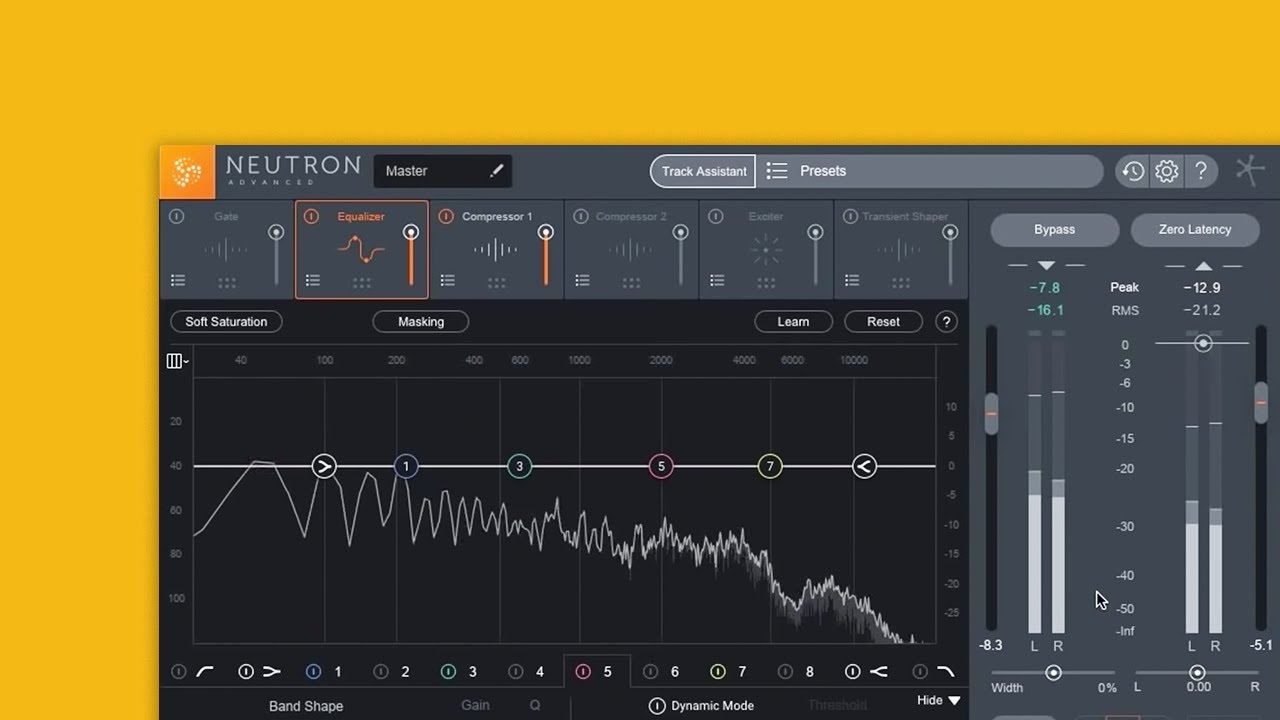Toggle the Exciter module power button
The width and height of the screenshot is (1280, 720).
coord(717,216)
